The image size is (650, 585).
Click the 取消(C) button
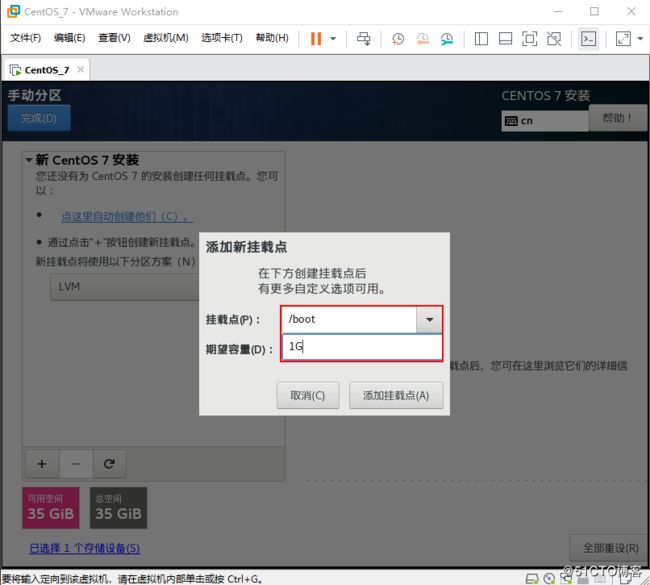[x=308, y=396]
